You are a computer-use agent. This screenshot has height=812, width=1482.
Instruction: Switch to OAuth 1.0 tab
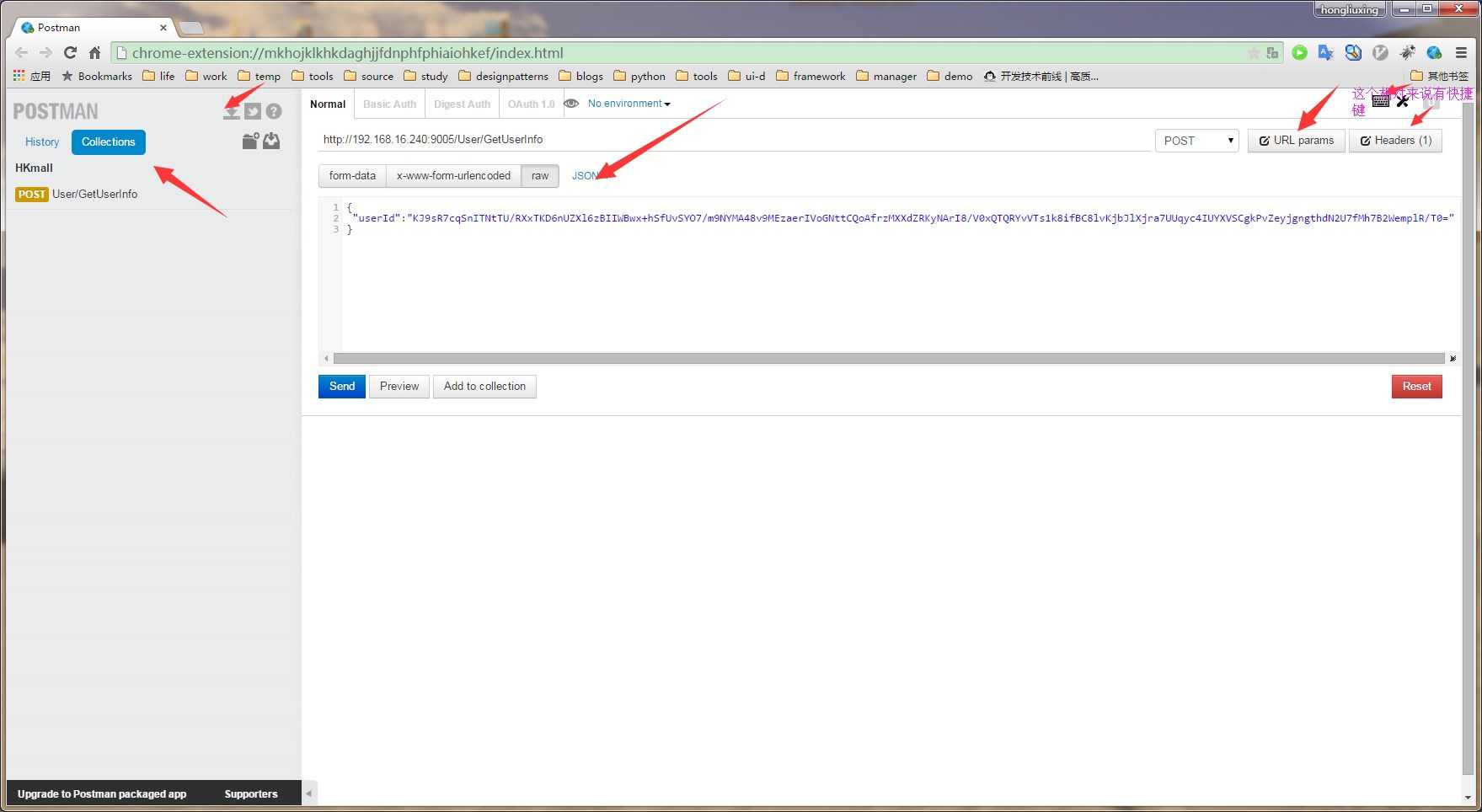point(531,104)
